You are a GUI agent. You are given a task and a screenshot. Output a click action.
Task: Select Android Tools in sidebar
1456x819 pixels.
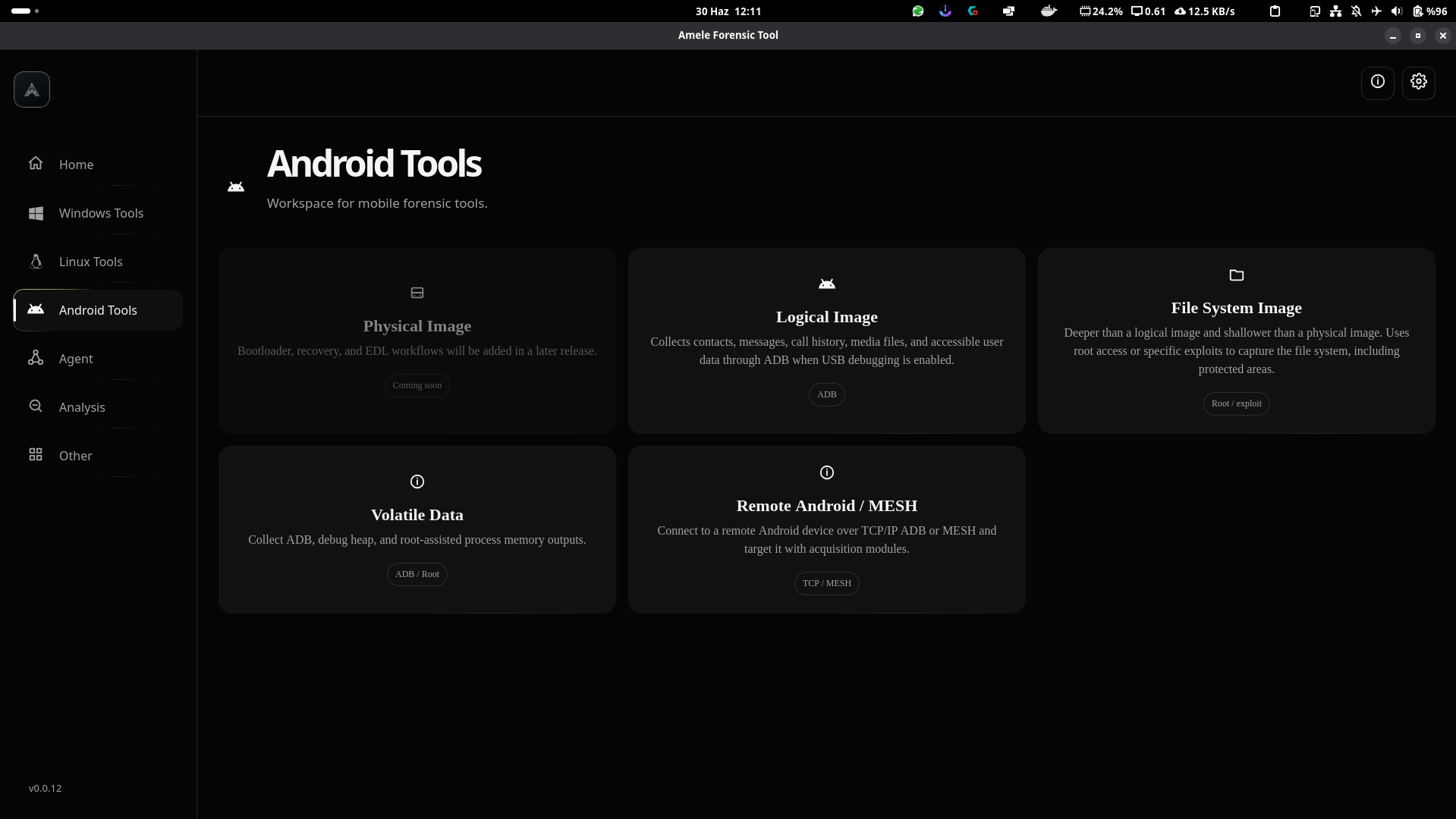[98, 310]
